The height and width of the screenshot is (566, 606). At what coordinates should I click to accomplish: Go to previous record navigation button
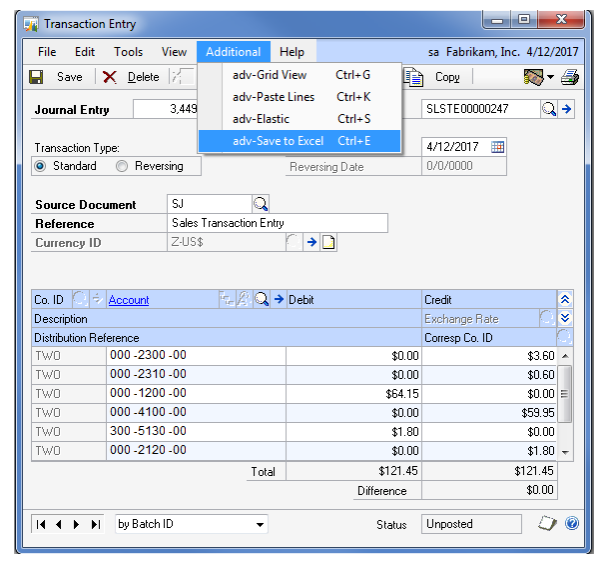tap(59, 524)
